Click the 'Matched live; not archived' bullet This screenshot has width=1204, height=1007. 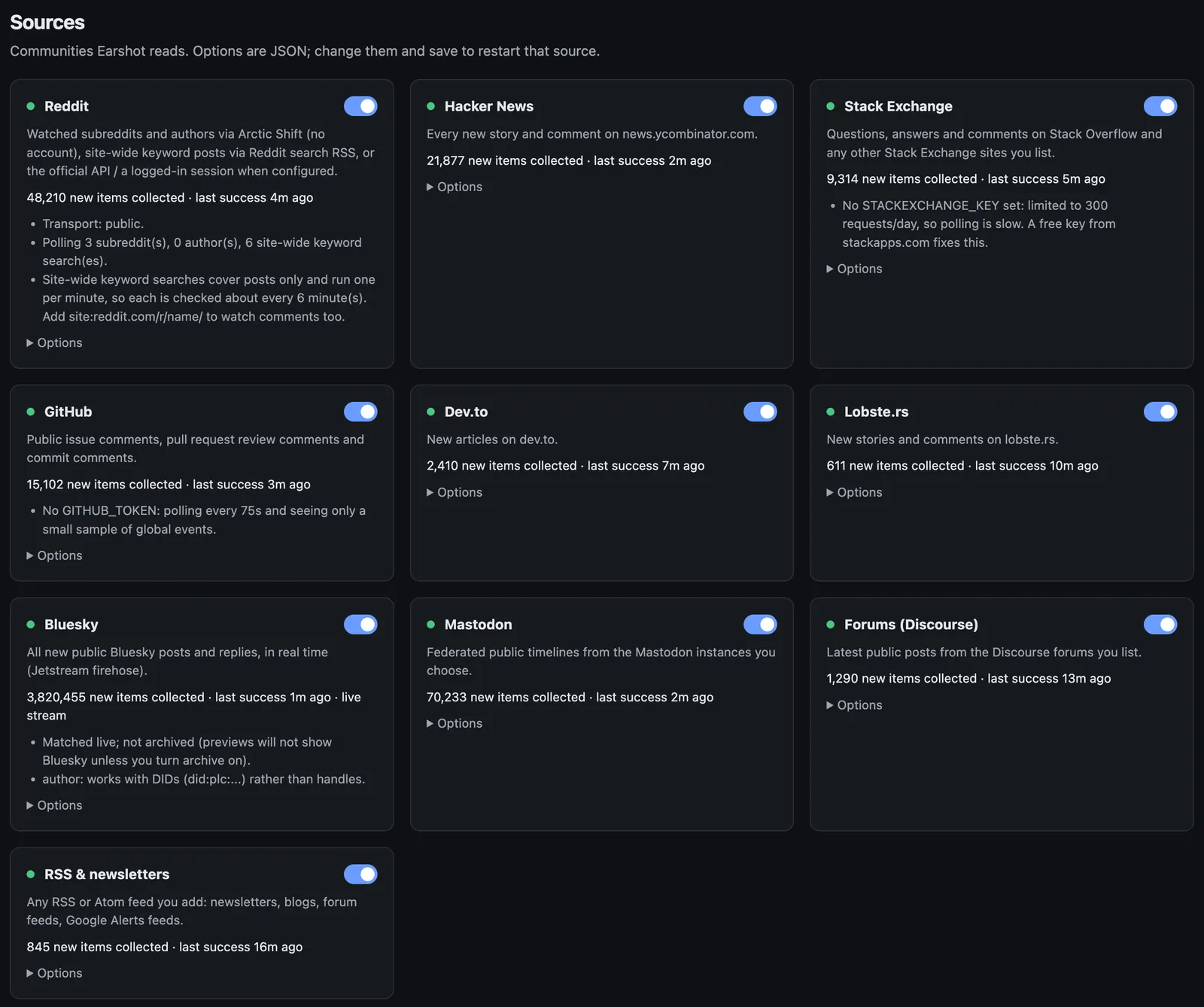click(x=187, y=751)
